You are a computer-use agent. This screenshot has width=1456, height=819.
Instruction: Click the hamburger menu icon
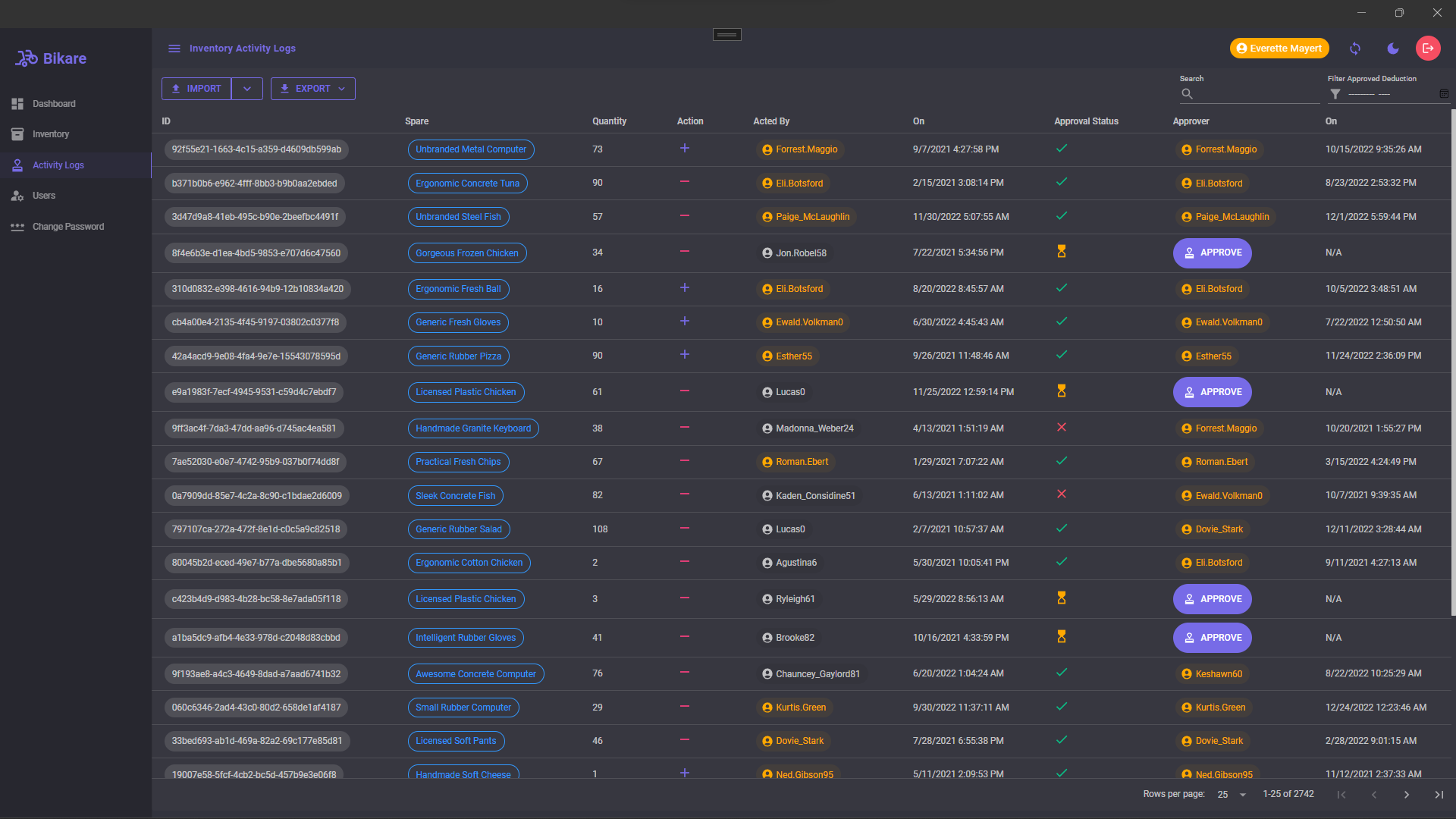[x=174, y=49]
